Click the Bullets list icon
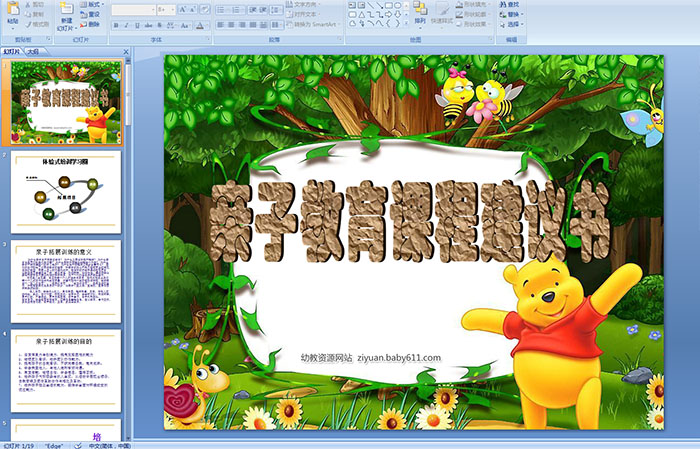Screen dimensions: 700x449 [x=222, y=9]
